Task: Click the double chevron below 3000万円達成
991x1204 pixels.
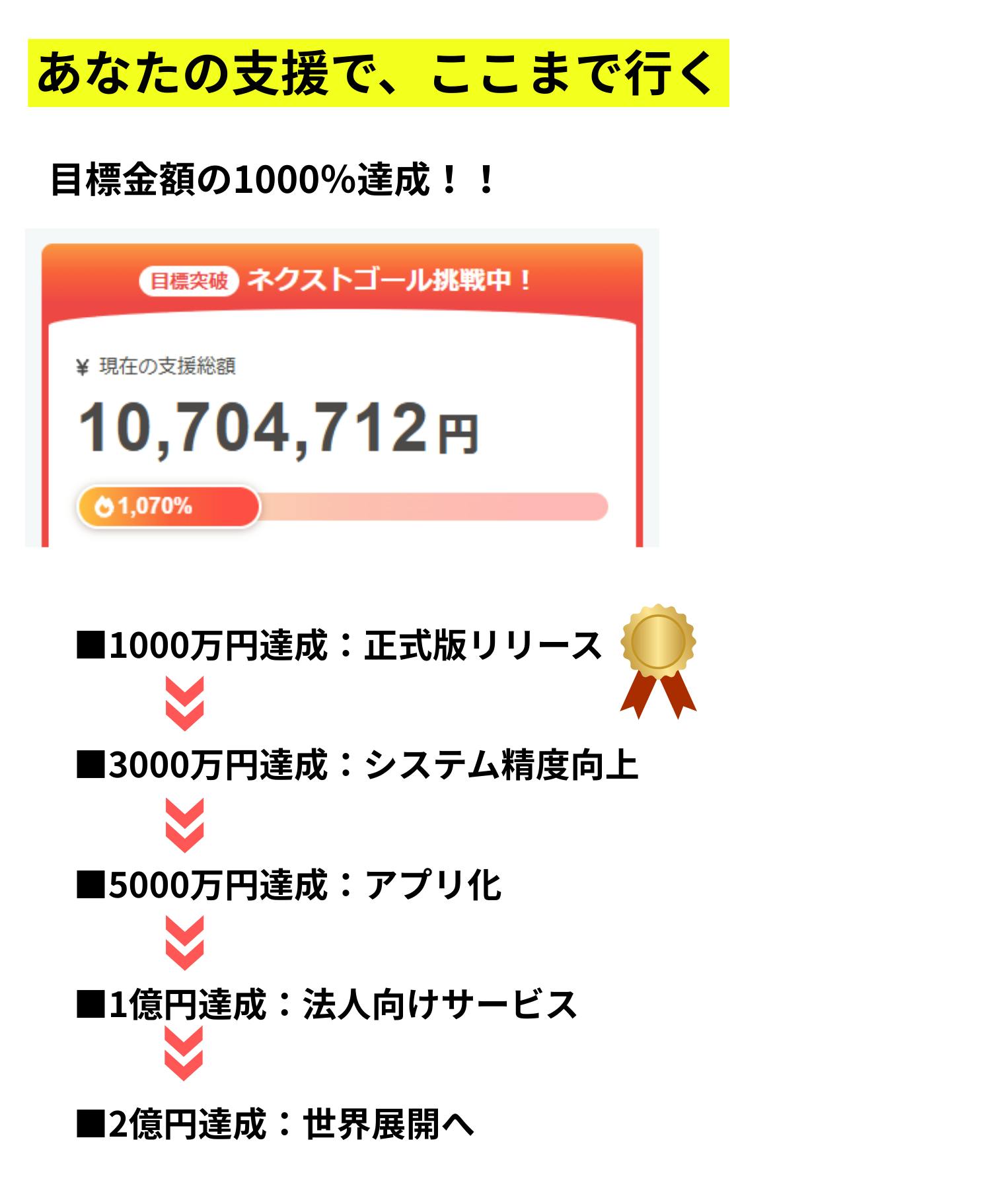Action: point(184,825)
